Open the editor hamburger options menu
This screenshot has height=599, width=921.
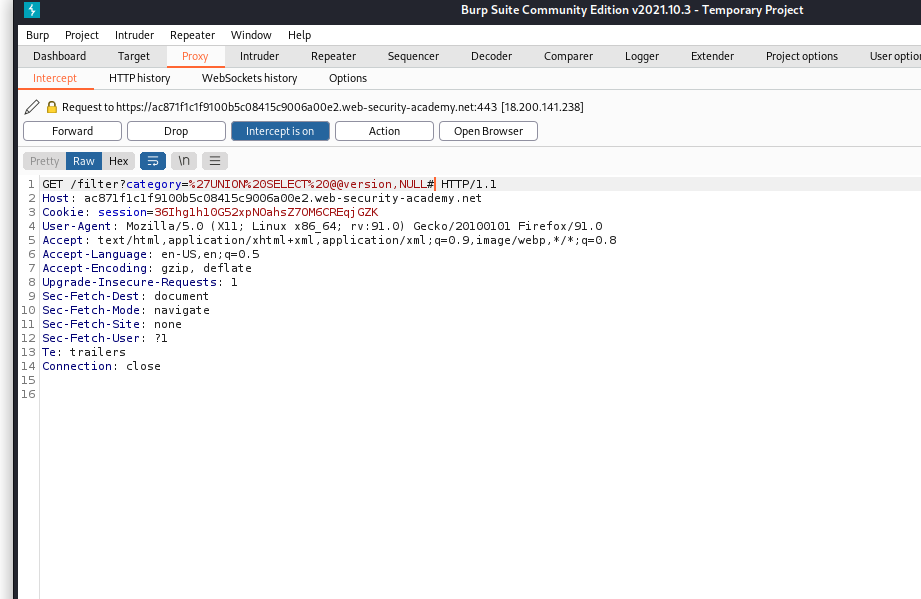pyautogui.click(x=215, y=161)
